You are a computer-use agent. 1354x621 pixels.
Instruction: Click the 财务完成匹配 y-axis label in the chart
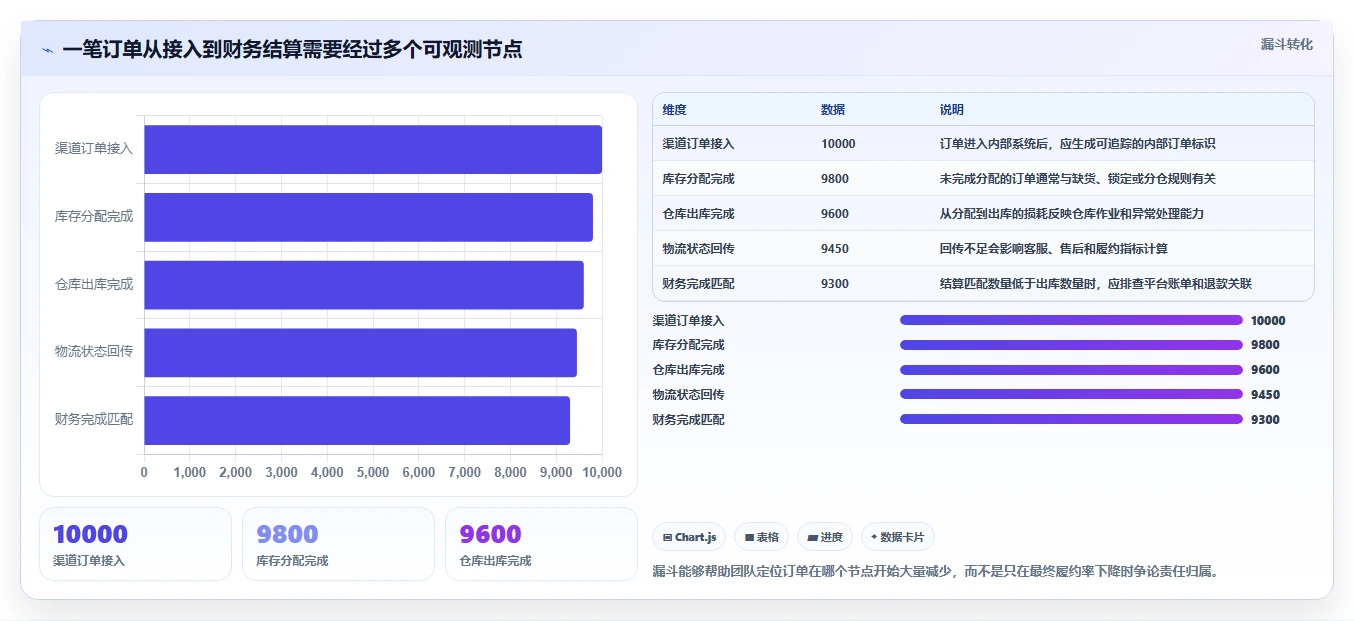pyautogui.click(x=94, y=420)
